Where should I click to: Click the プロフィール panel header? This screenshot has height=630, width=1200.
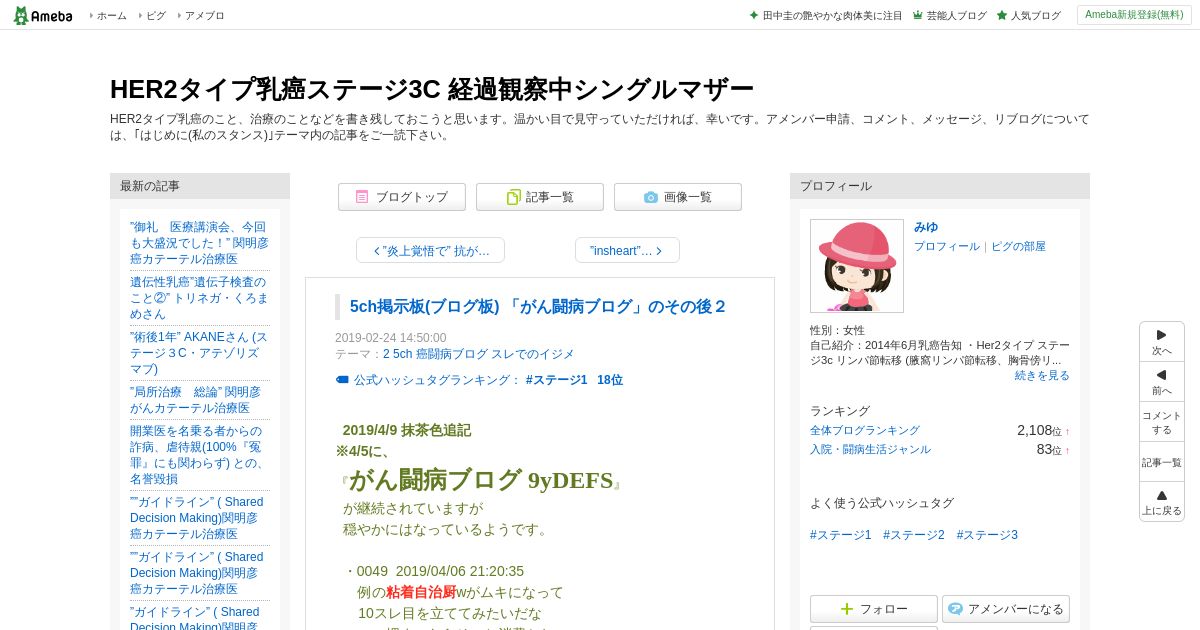(940, 186)
